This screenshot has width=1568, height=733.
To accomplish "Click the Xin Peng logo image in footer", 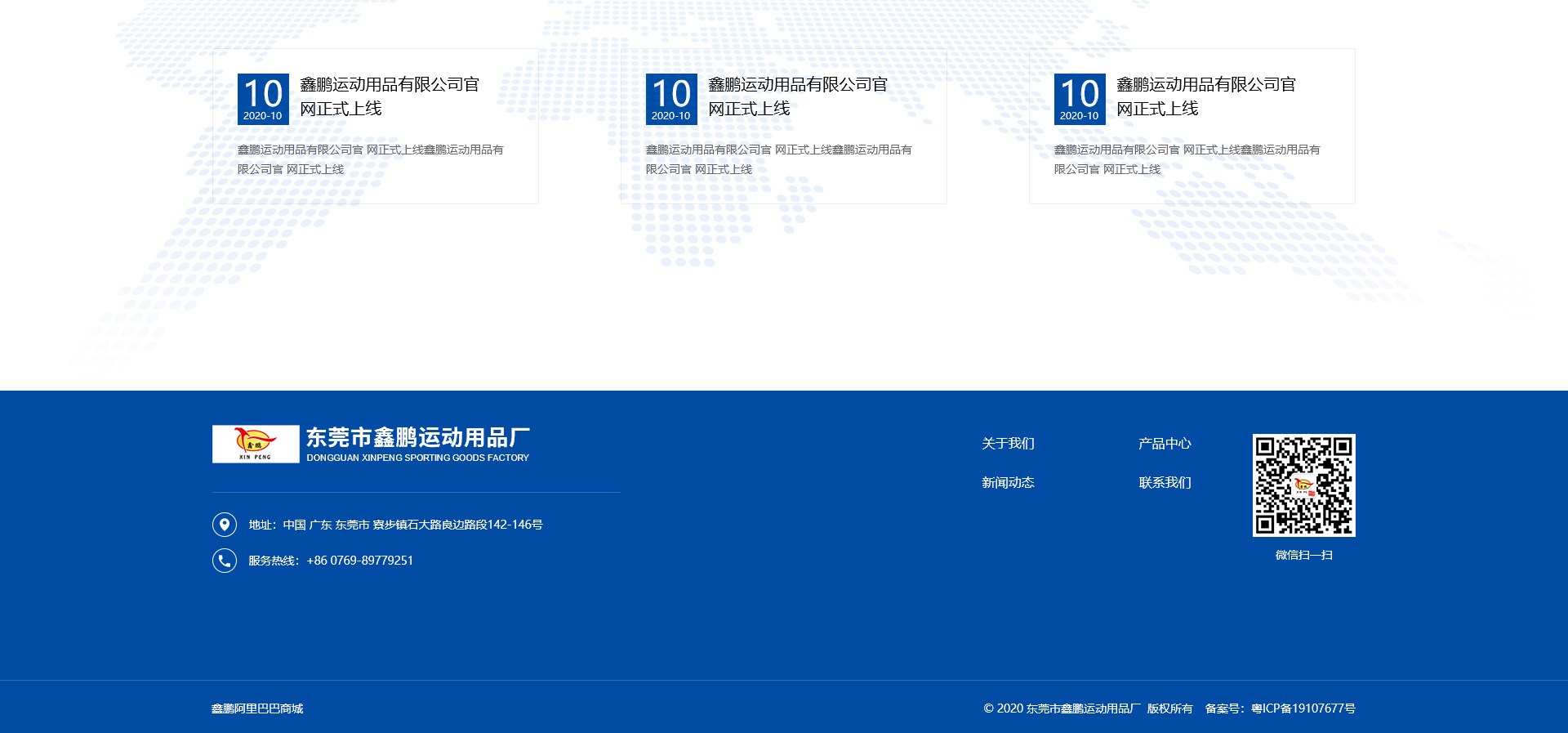I will pyautogui.click(x=256, y=444).
